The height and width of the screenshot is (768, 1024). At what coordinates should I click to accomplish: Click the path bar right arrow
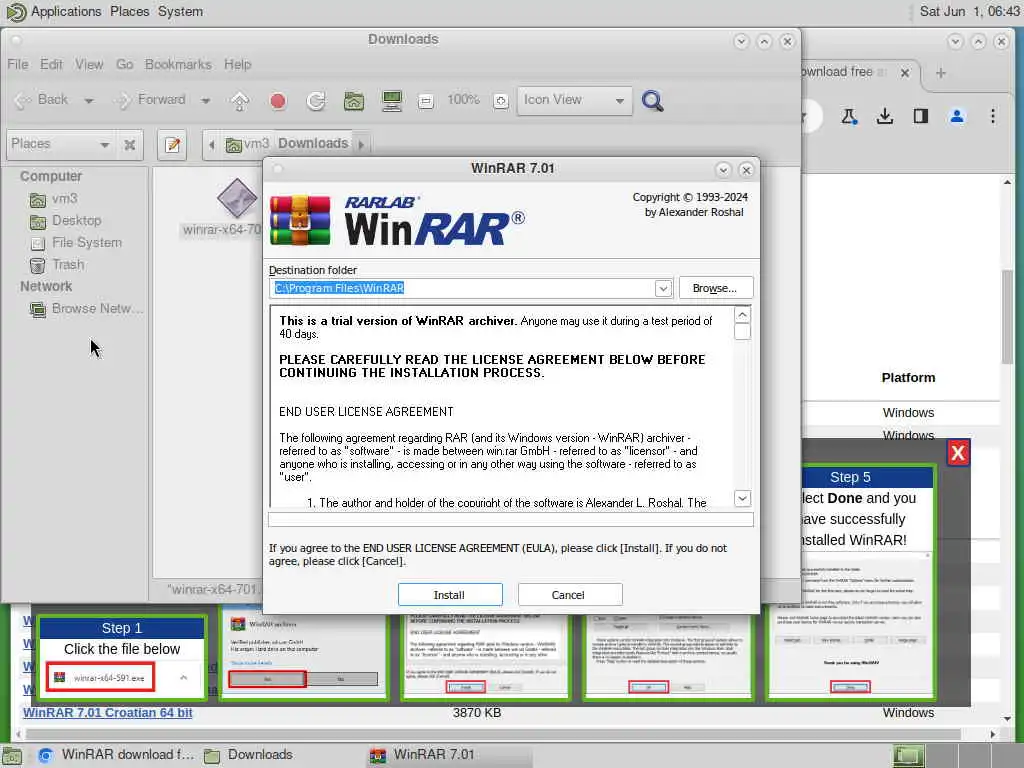[x=361, y=145]
